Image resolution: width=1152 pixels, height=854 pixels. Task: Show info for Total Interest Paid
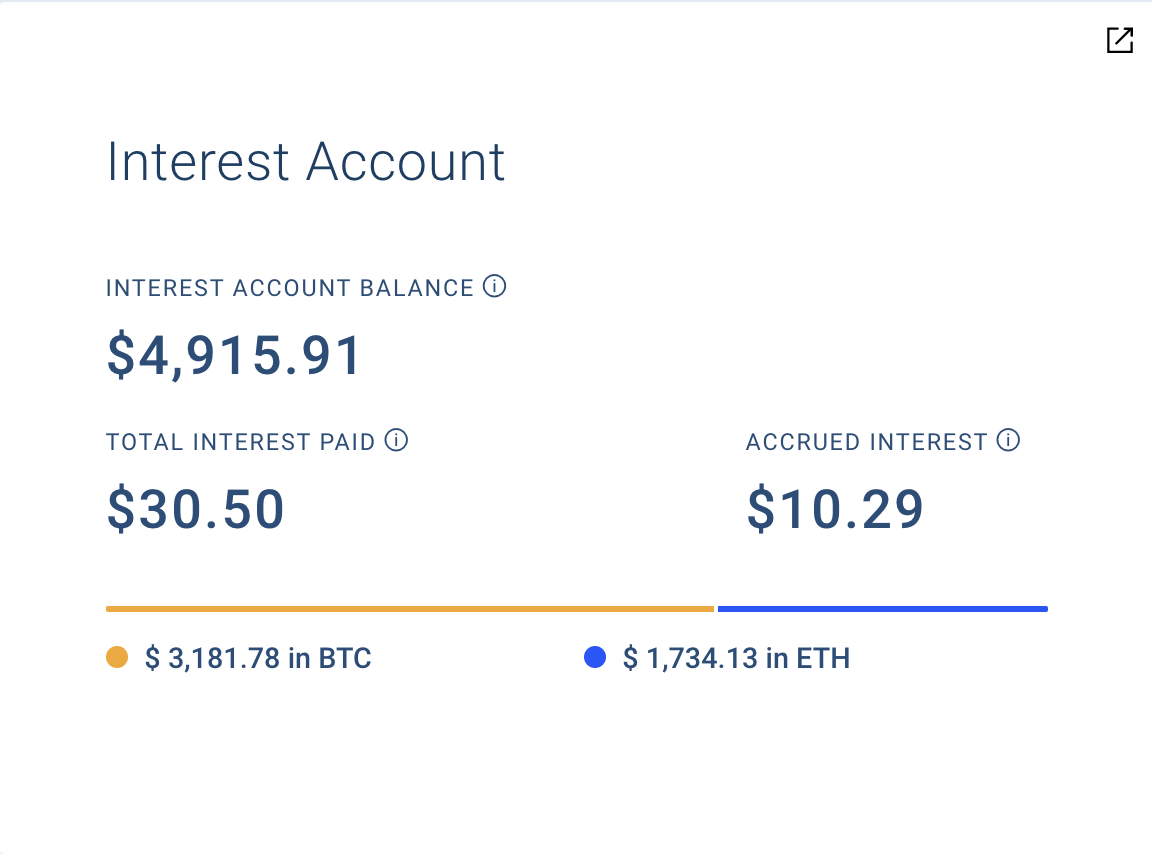pos(397,440)
